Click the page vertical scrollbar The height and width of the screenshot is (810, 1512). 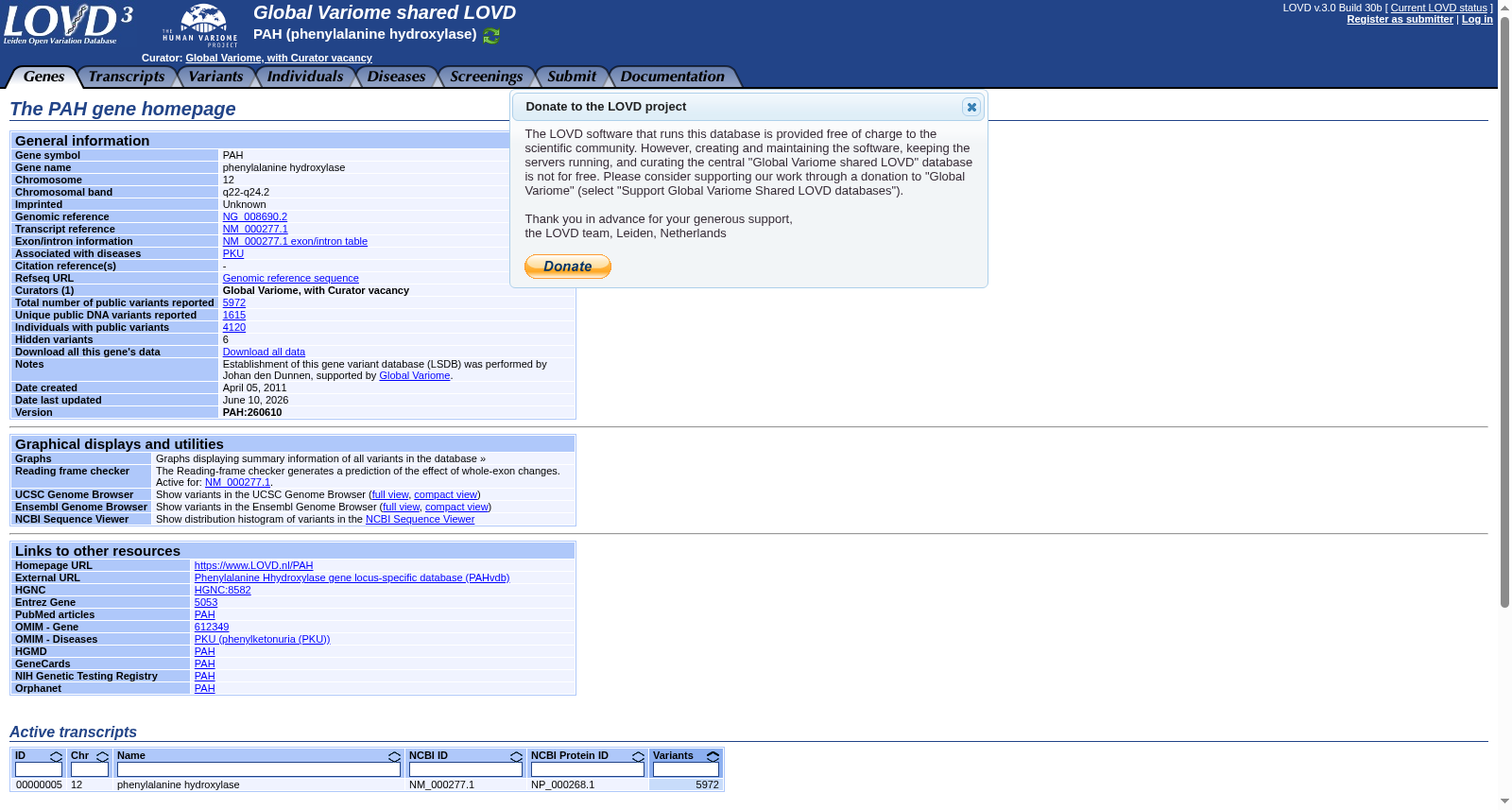click(1504, 312)
